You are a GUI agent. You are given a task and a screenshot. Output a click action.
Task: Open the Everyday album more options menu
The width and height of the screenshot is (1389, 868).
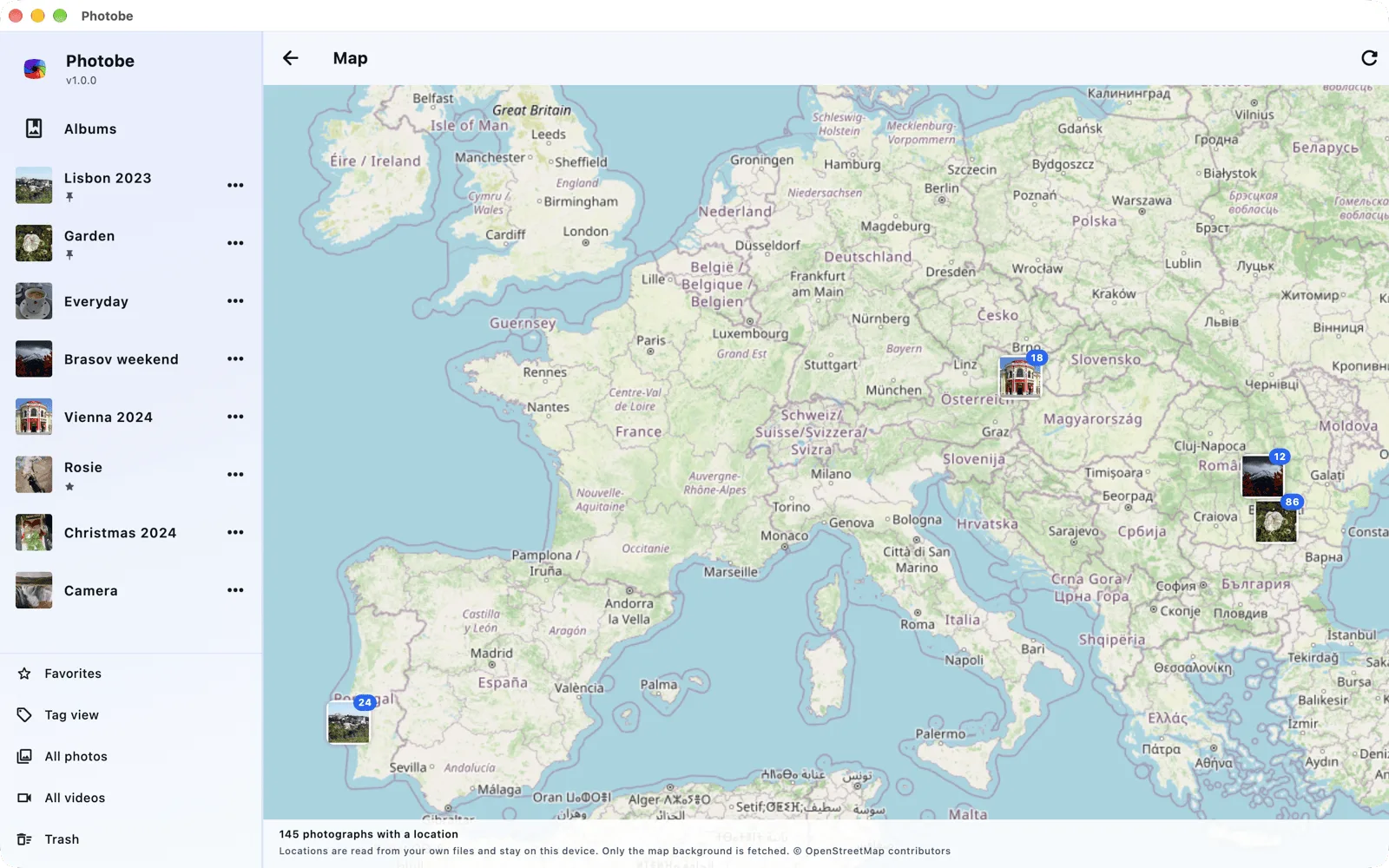point(235,301)
